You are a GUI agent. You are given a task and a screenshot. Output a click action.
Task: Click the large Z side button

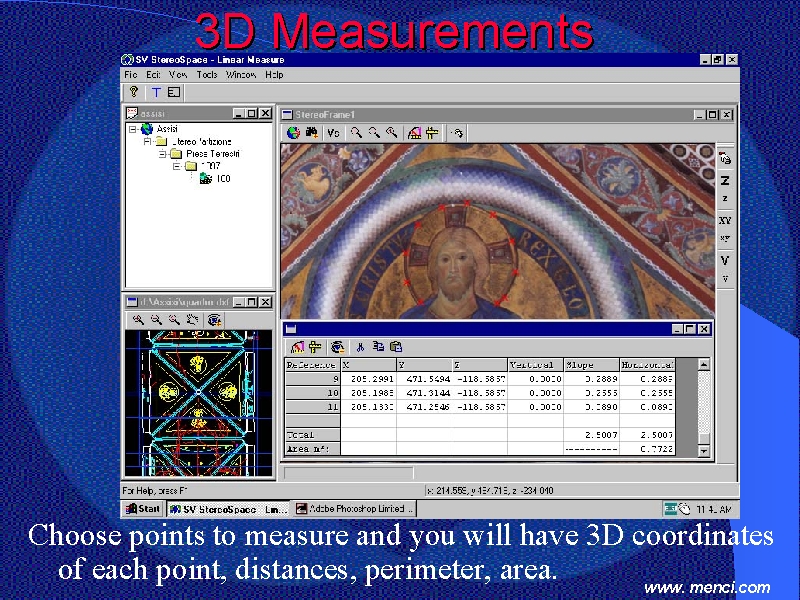(725, 181)
